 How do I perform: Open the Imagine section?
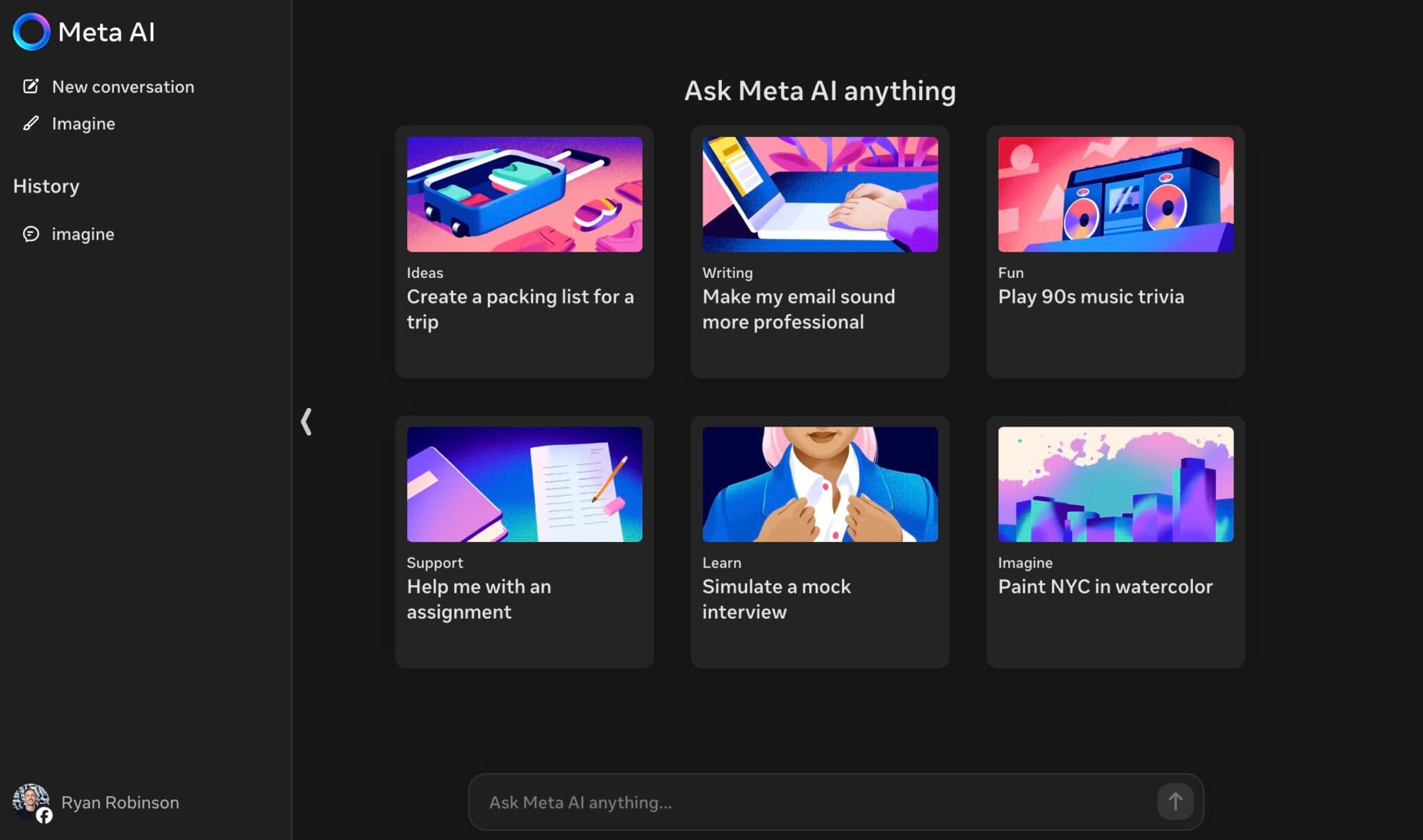(x=83, y=123)
